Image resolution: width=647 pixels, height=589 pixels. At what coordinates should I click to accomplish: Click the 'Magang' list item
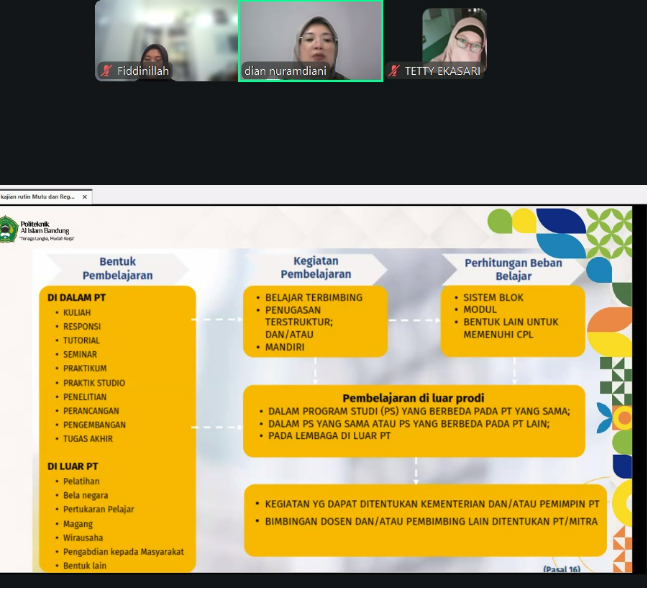pos(78,523)
